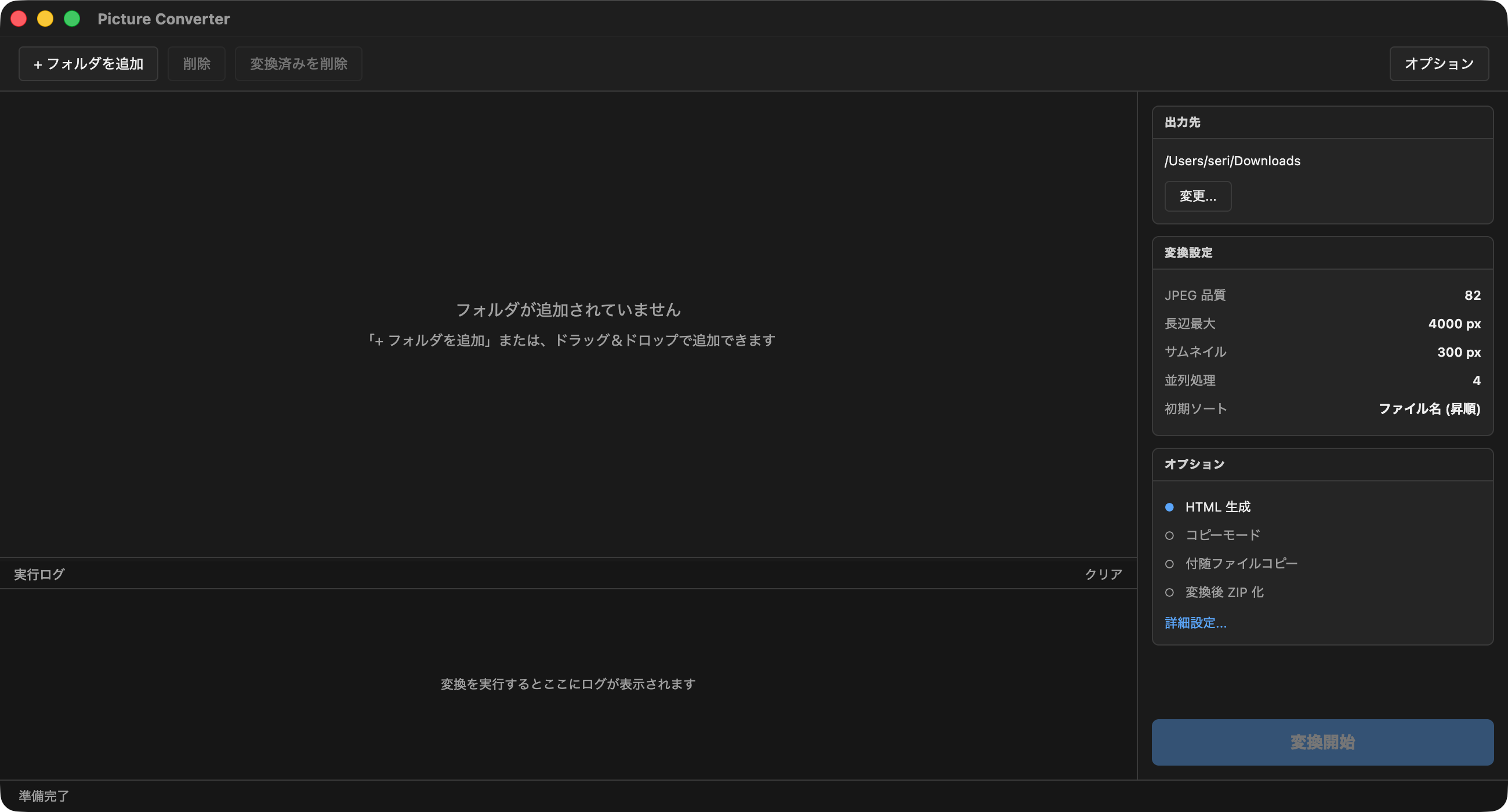Screen dimensions: 1508x812
Task: Open 詳細設定... for advanced settings
Action: pyautogui.click(x=1195, y=622)
